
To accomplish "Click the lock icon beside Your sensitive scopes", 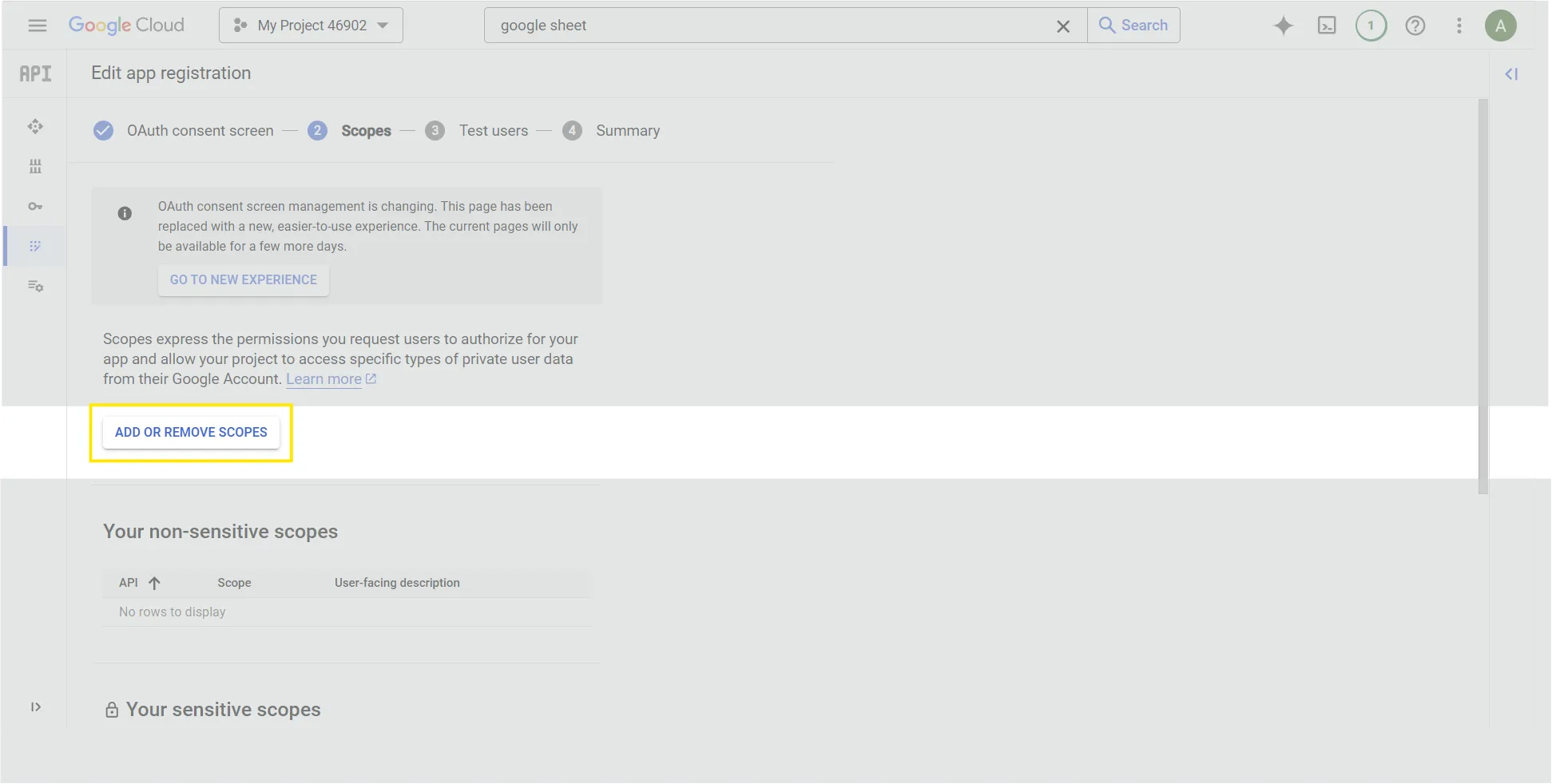I will pos(112,710).
